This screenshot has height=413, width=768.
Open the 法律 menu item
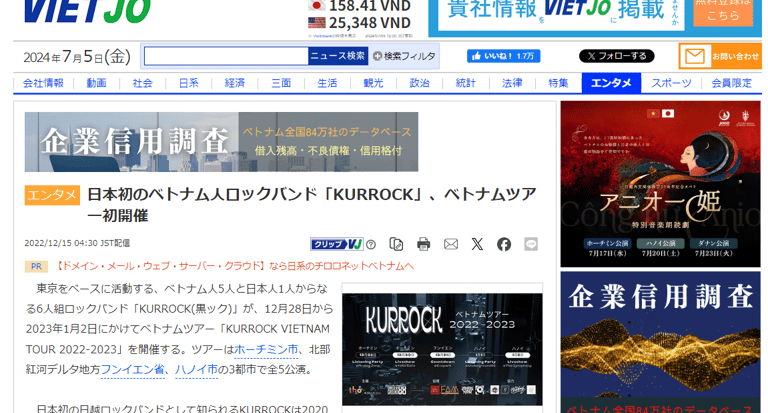point(512,83)
